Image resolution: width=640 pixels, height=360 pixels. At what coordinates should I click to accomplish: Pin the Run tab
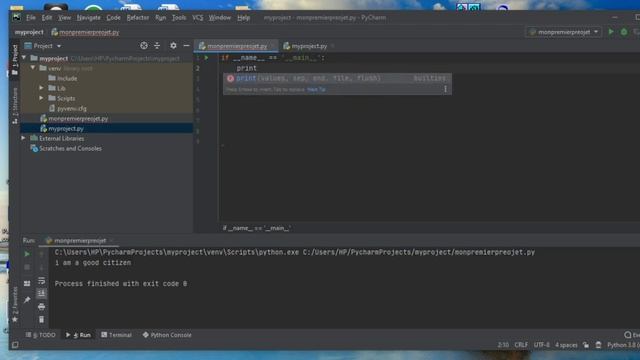(x=27, y=300)
